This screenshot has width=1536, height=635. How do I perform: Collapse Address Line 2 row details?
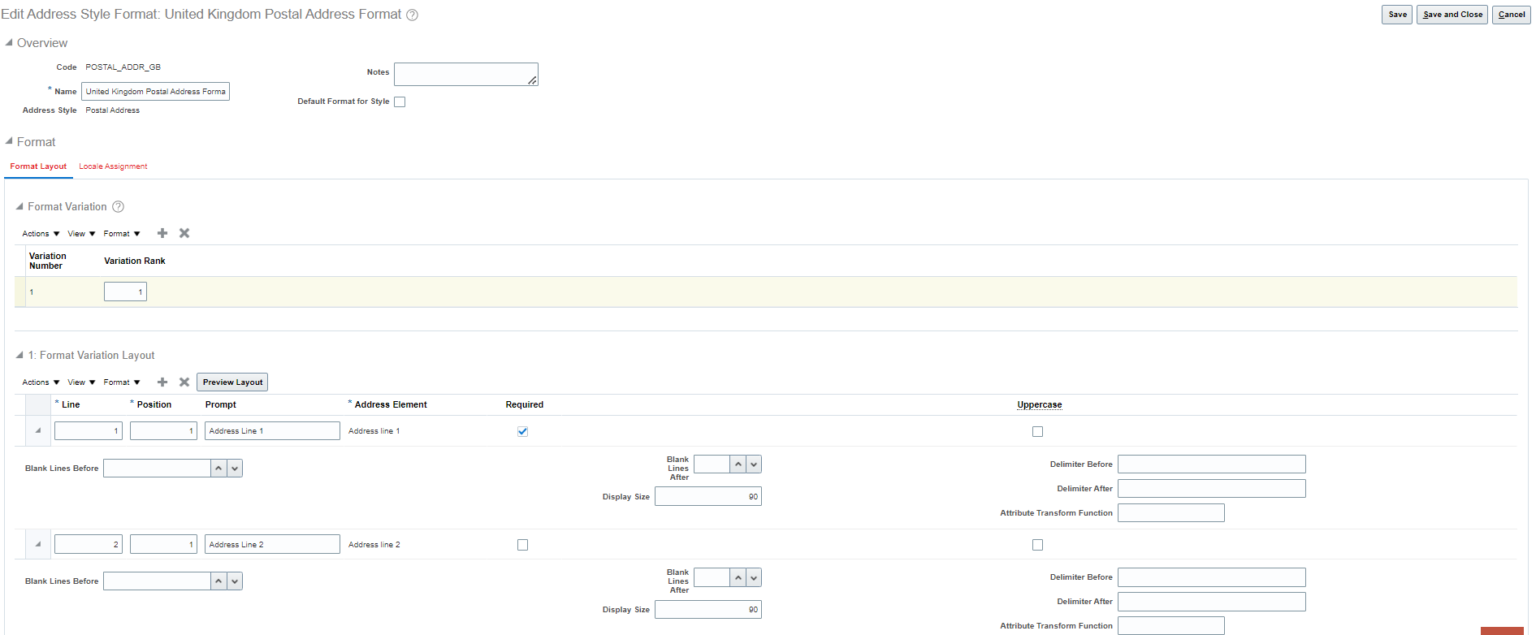(x=38, y=545)
